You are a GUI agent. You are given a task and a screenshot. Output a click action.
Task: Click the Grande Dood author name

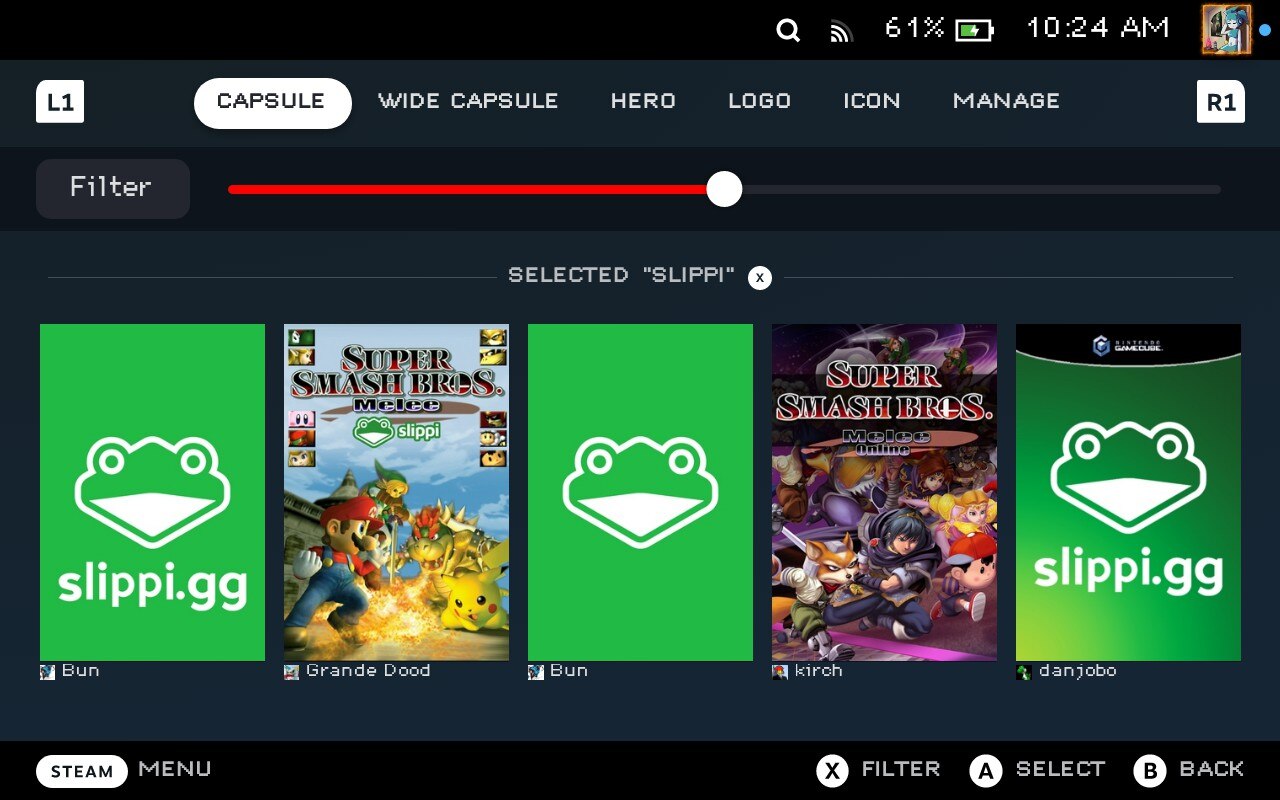click(368, 671)
